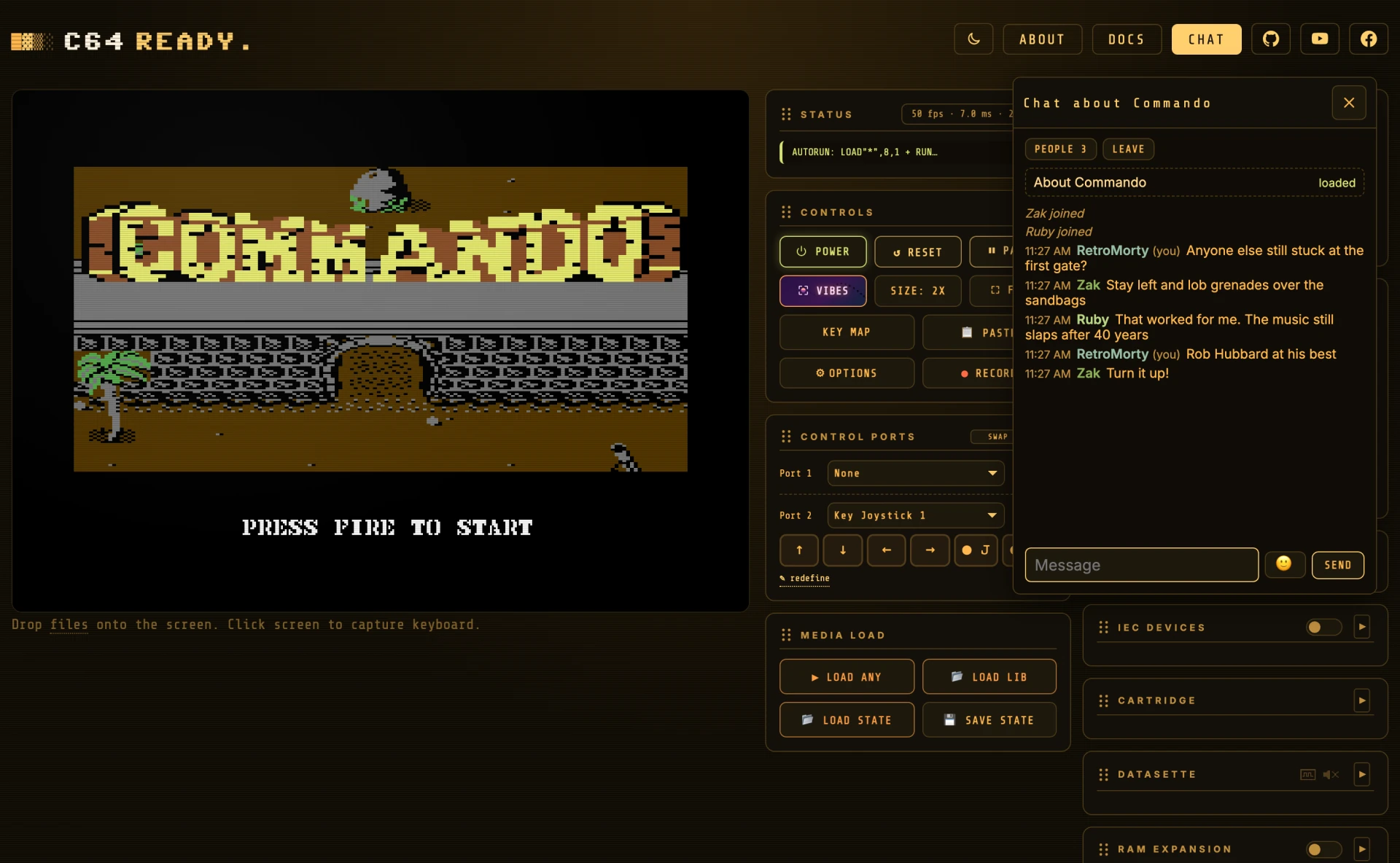The width and height of the screenshot is (1400, 863).
Task: Expand the Datasette panel
Action: 1361,774
